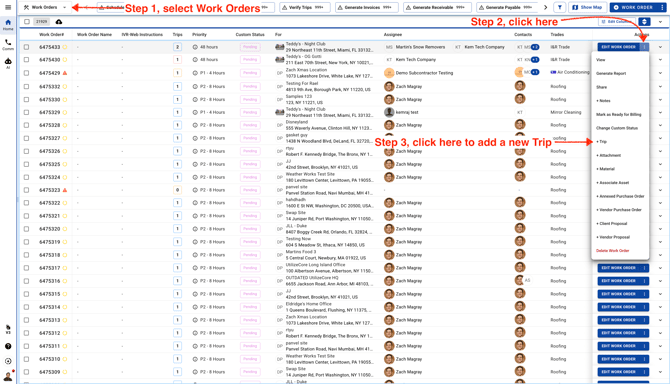Click Edit Work Order for 6475316
Viewport: 670px width, 384px height.
(618, 281)
